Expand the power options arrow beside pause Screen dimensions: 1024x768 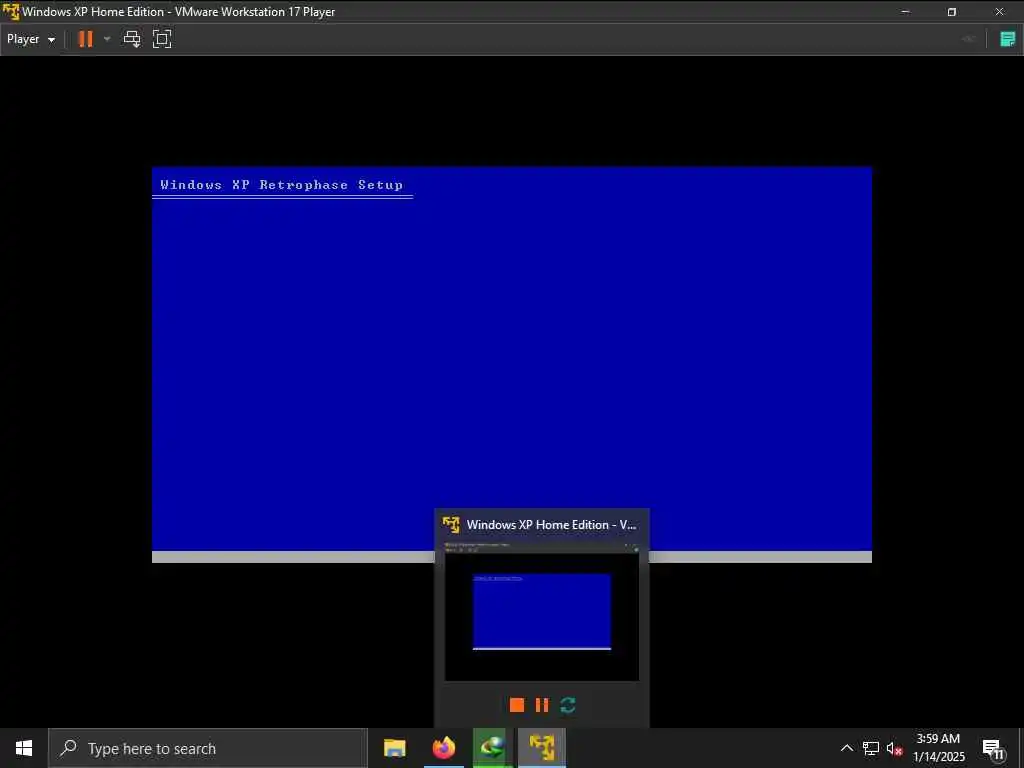[x=107, y=39]
